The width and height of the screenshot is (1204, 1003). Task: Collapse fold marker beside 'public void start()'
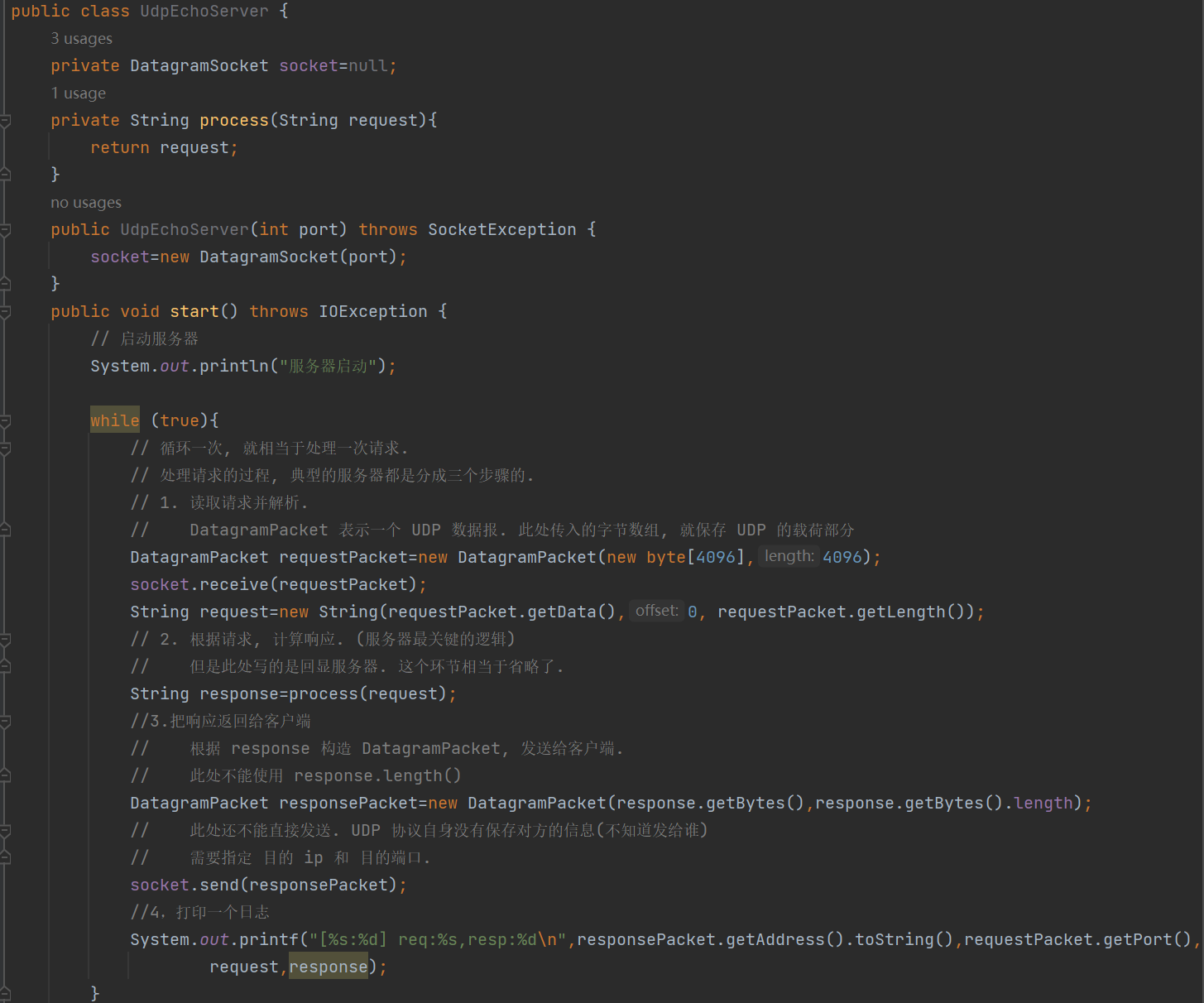point(5,312)
